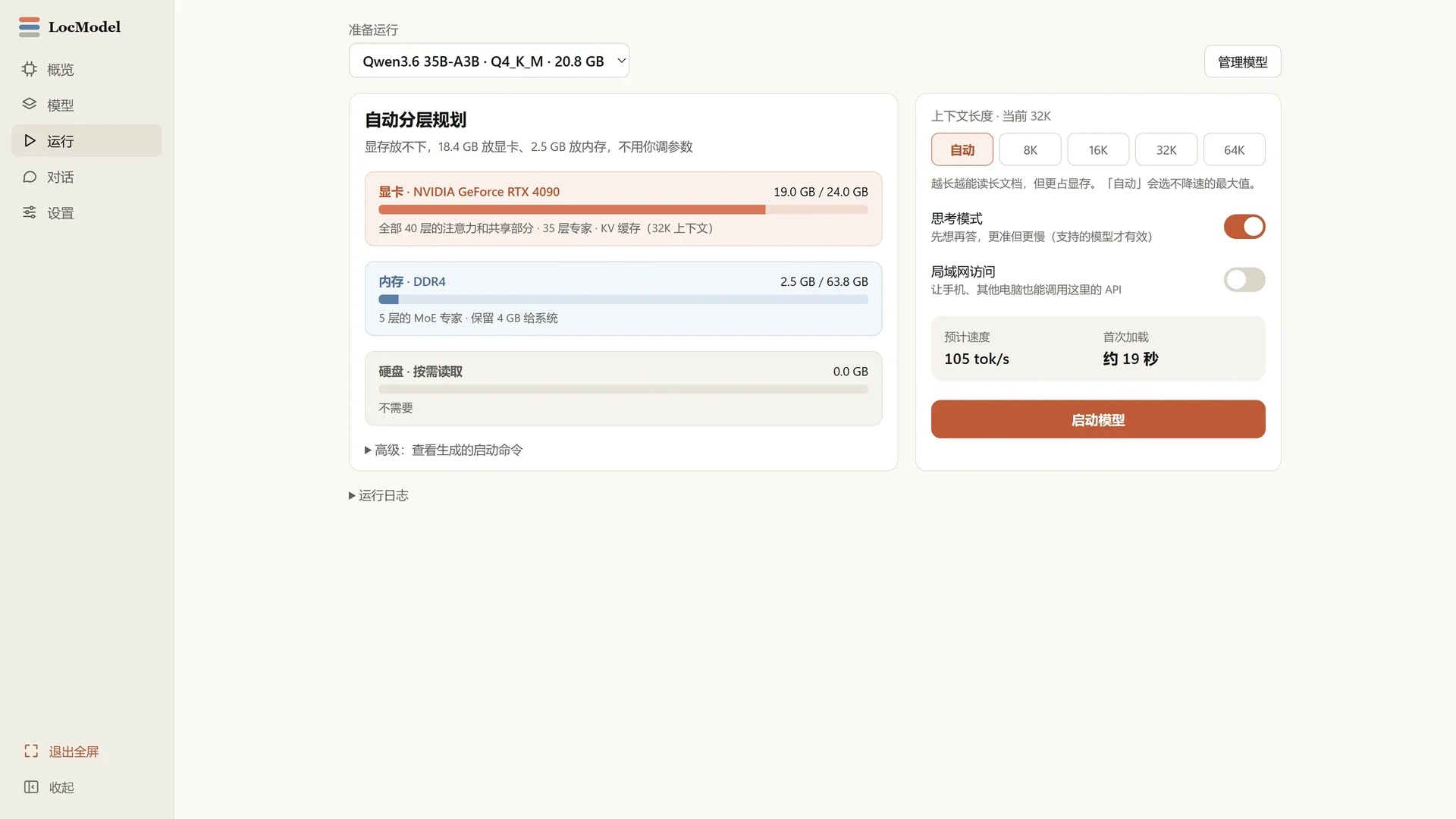The width and height of the screenshot is (1456, 819).
Task: Choose the 64K context length
Action: [x=1234, y=149]
